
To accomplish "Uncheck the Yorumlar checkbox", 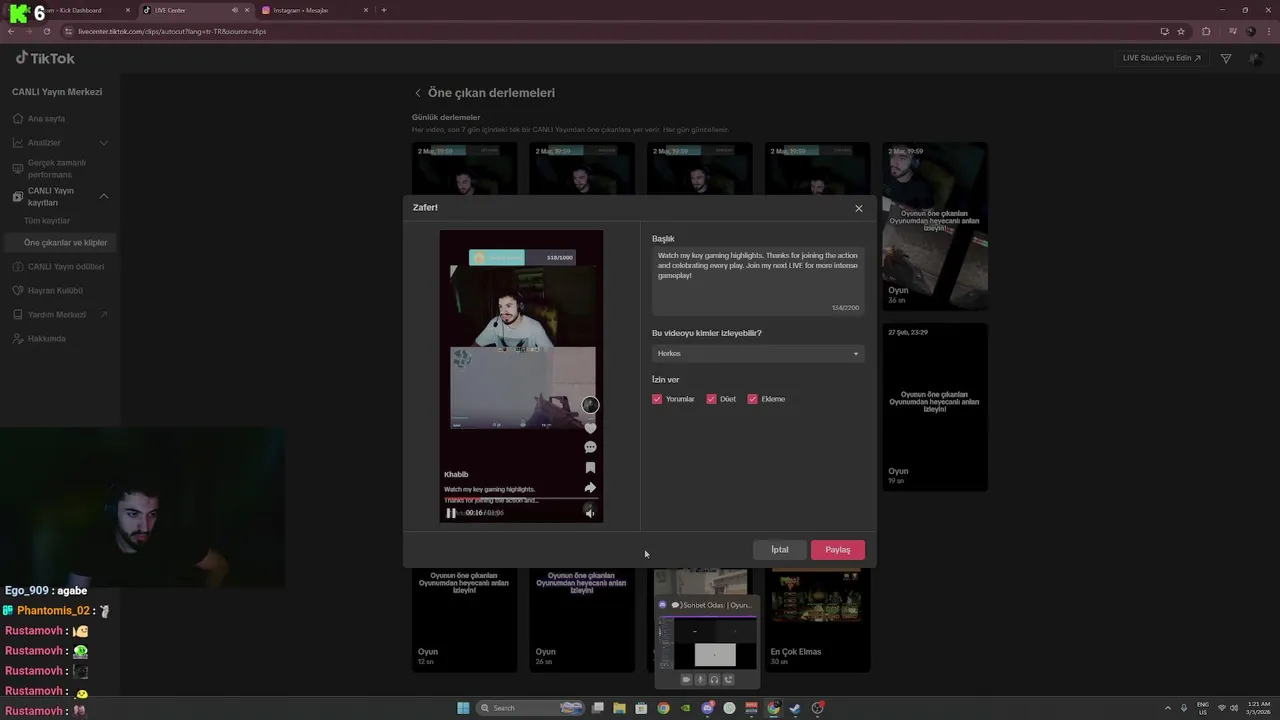I will click(x=657, y=399).
